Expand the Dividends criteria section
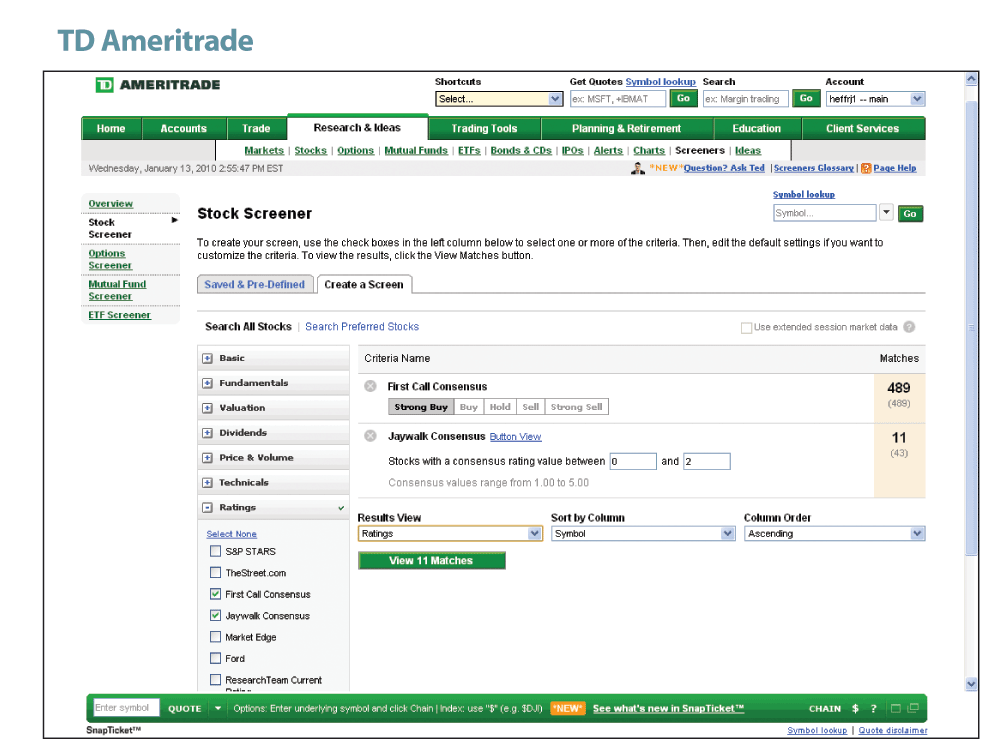Screen dimensions: 987x749 (207, 433)
